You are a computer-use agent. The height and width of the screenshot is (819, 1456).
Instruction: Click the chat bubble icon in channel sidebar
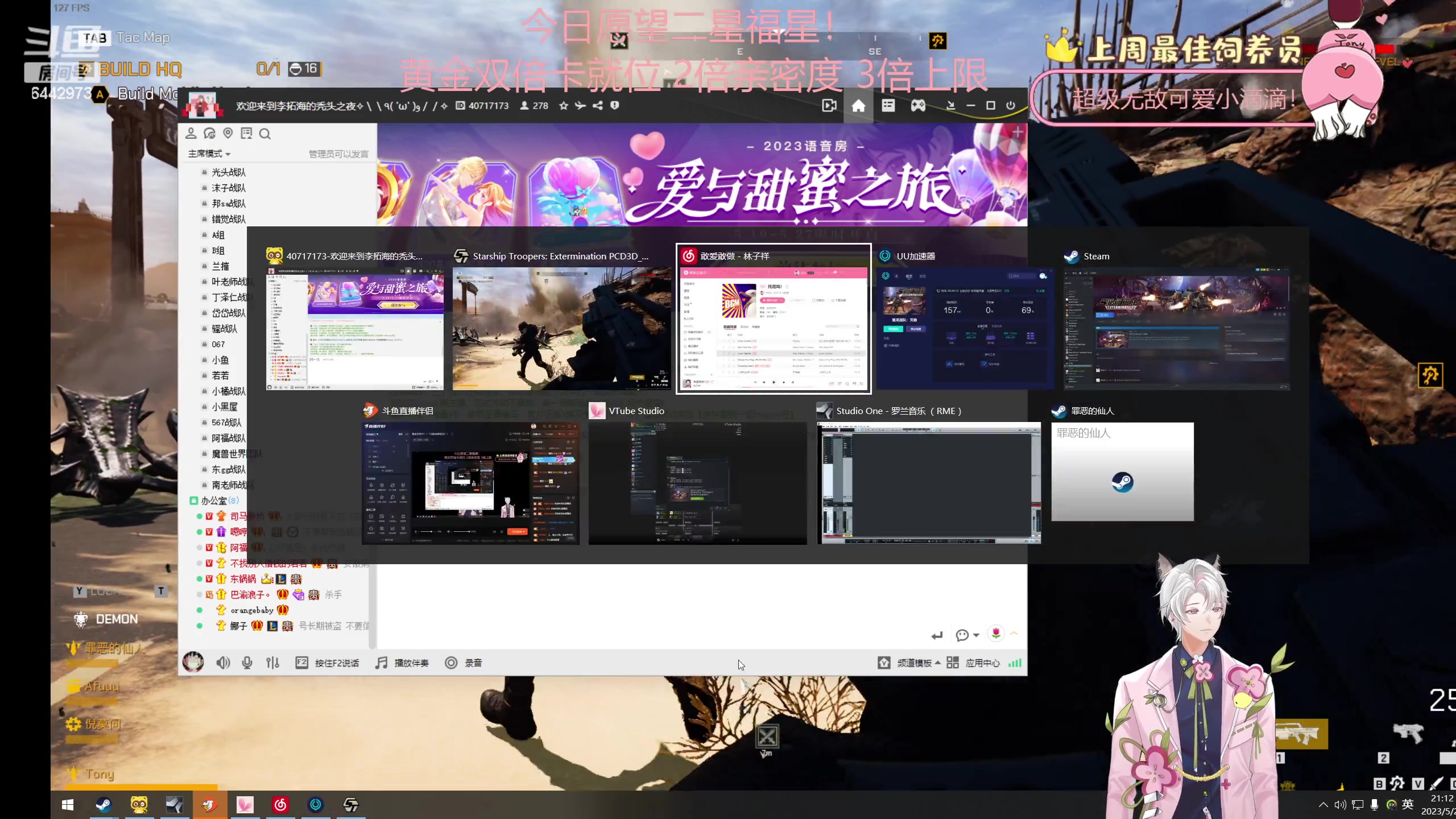(209, 134)
